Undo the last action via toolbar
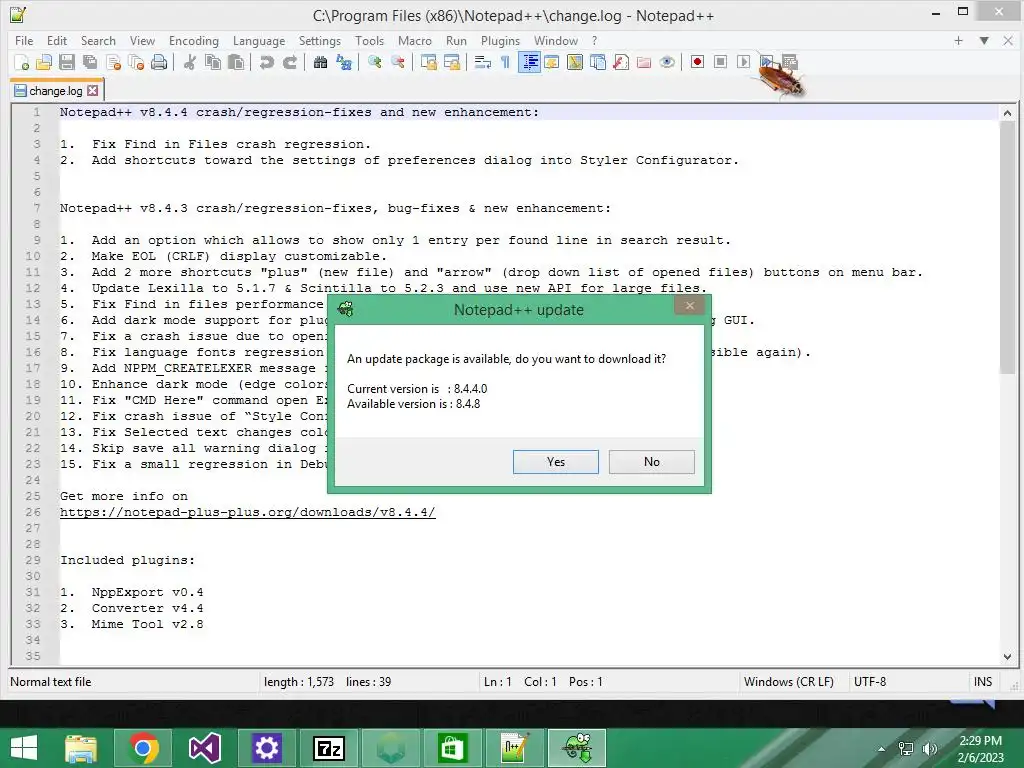The width and height of the screenshot is (1024, 768). coord(266,63)
